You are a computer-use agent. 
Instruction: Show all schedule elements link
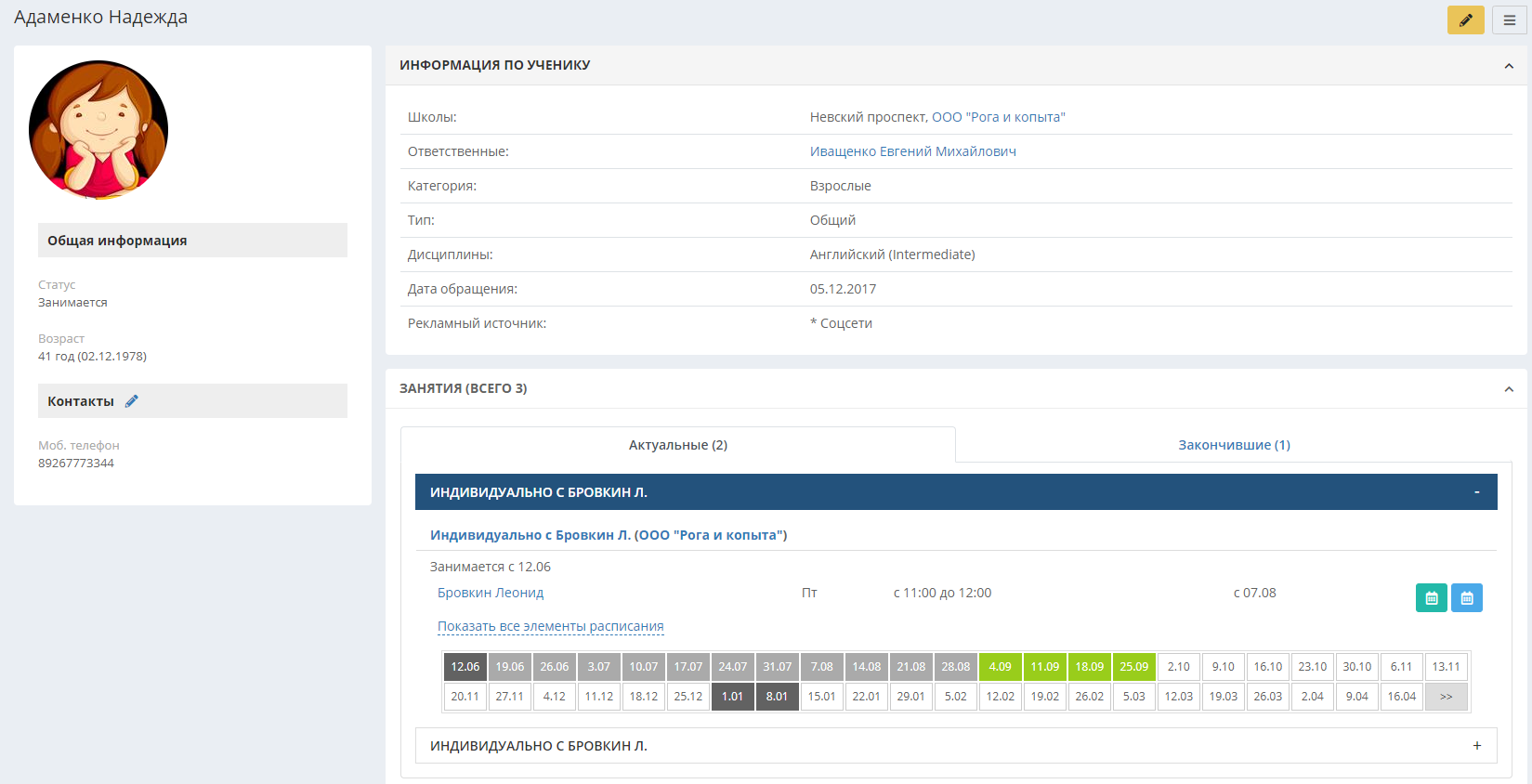551,626
